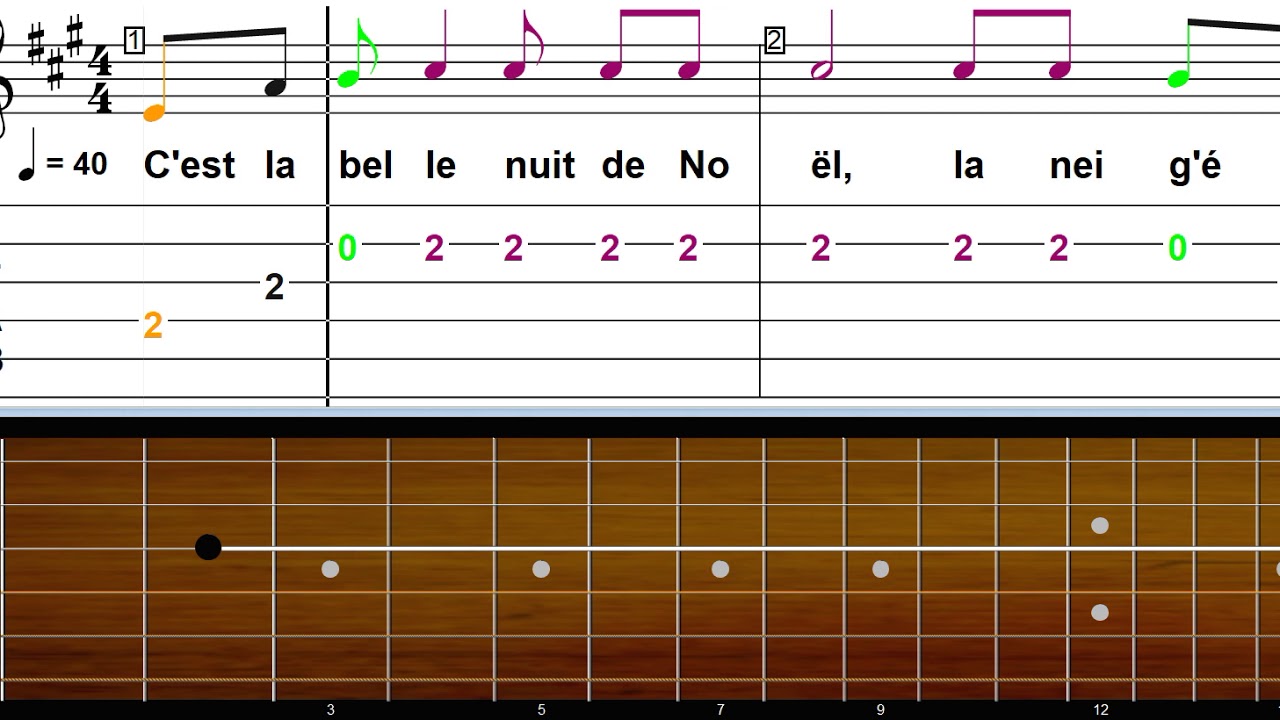Click the tab number 2 under 'nei'
The image size is (1280, 720).
tap(1059, 248)
